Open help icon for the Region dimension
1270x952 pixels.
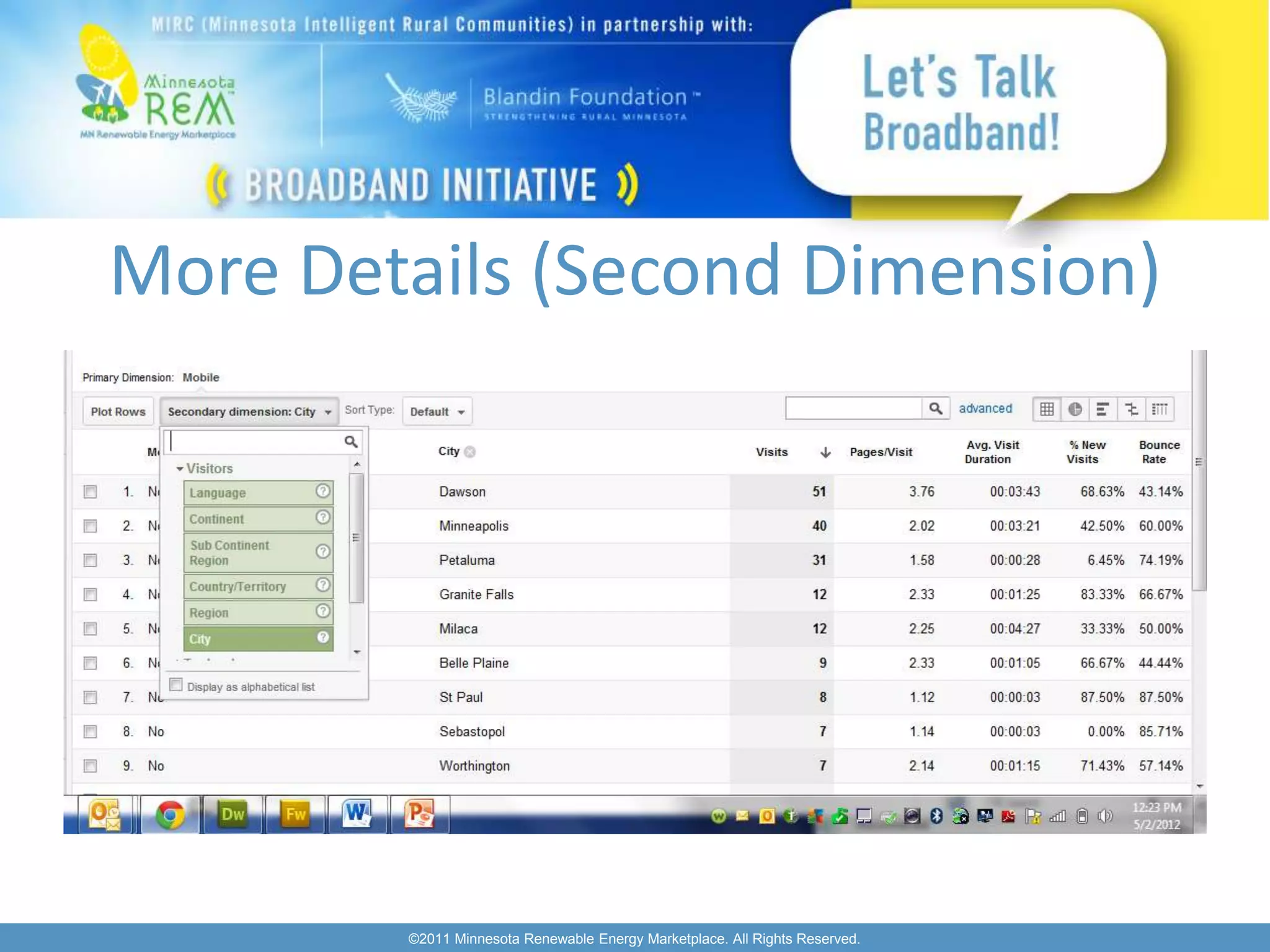tap(322, 611)
